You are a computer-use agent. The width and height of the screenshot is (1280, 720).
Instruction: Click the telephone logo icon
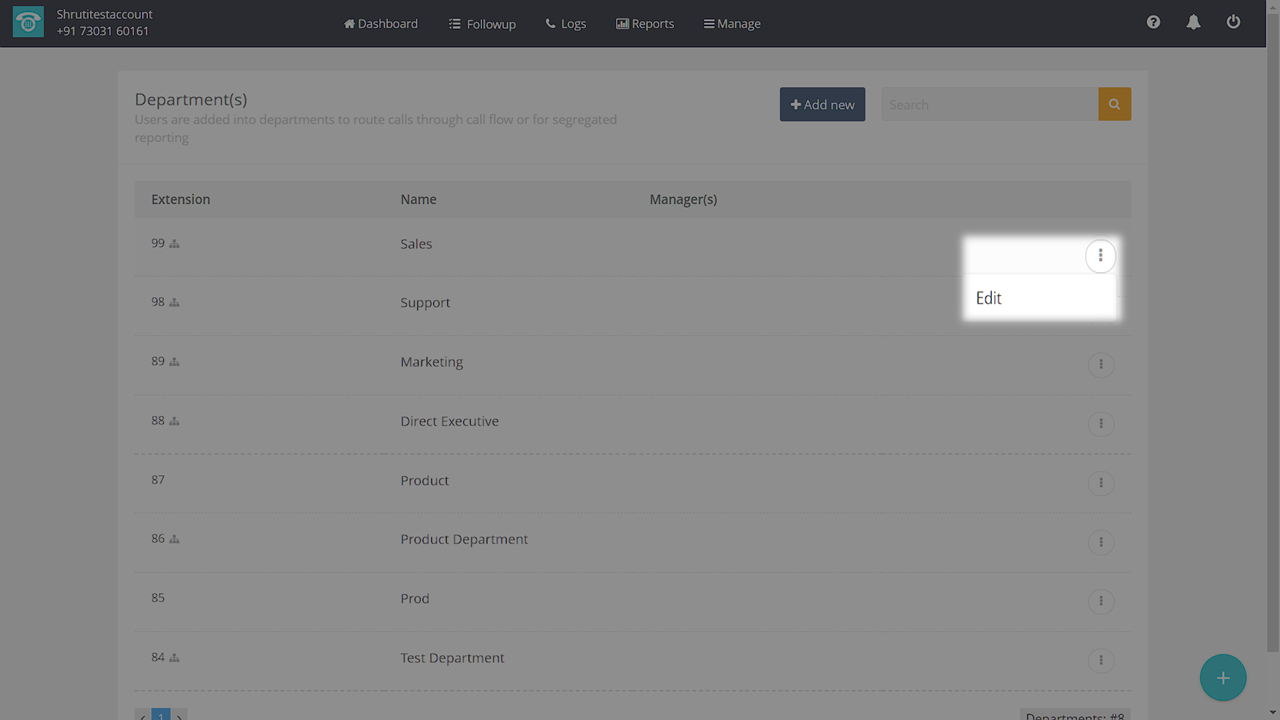coord(28,23)
